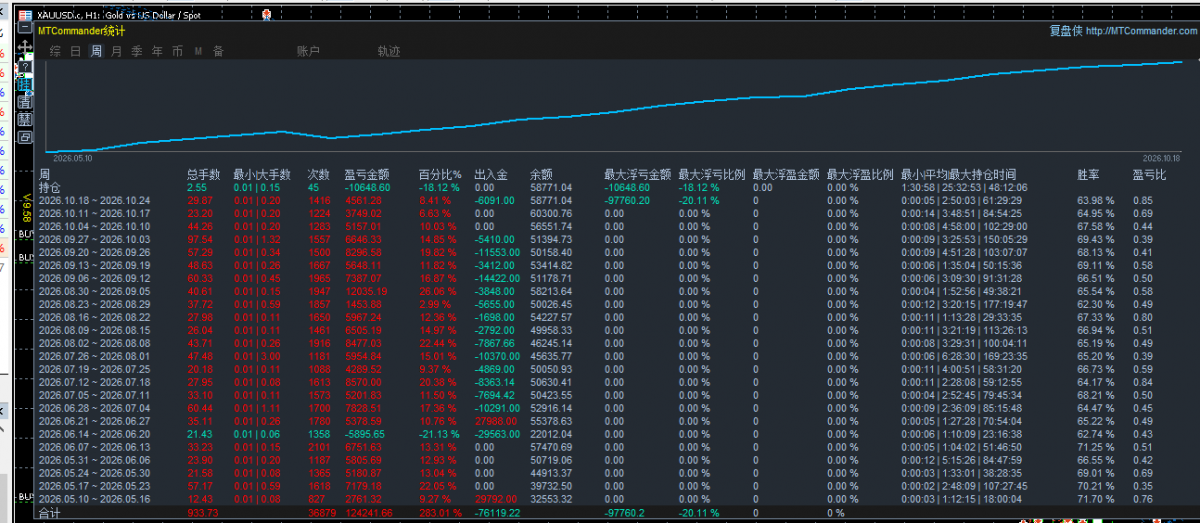Click the 124241.66 total profit value
1200x523 pixels.
coord(368,513)
